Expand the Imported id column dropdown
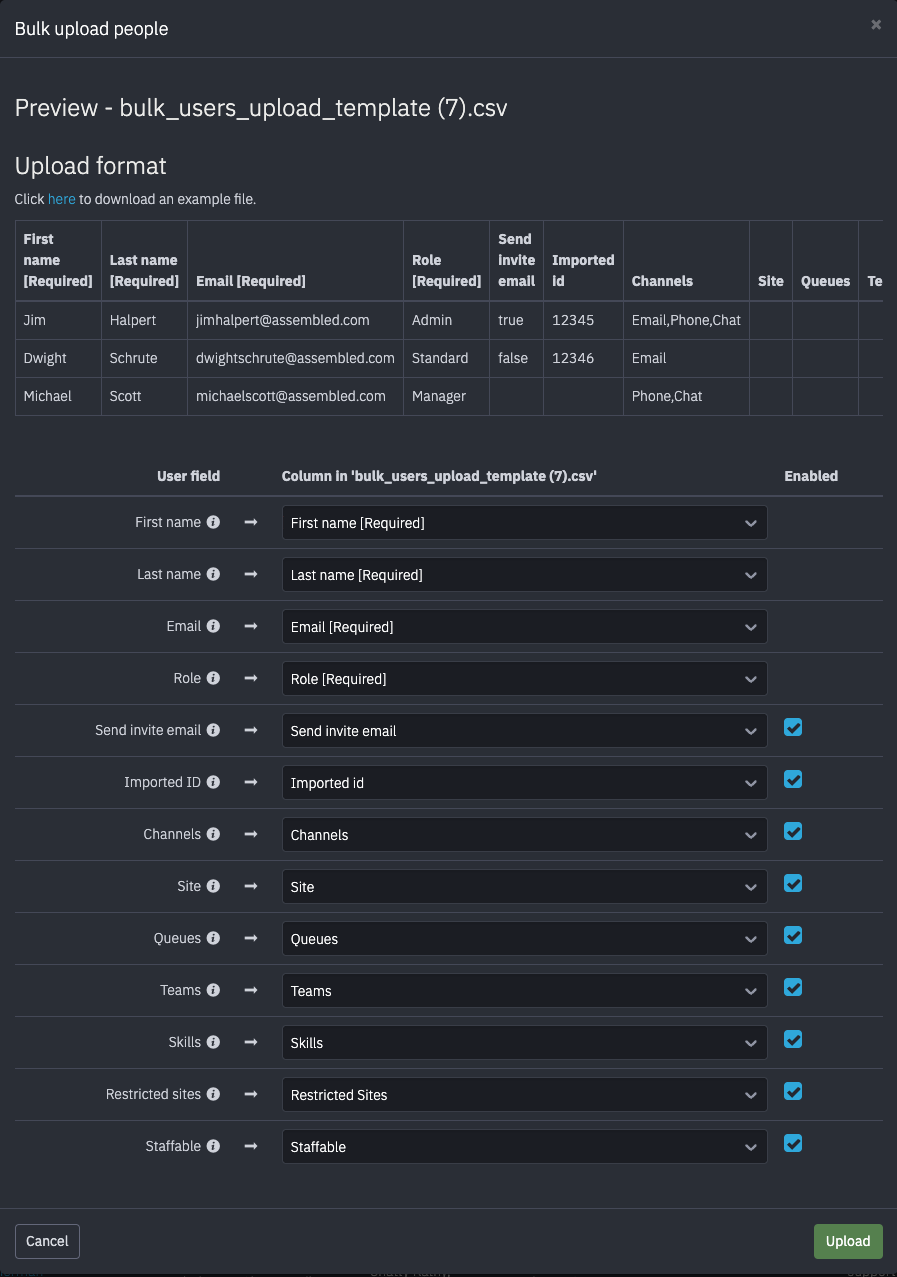The image size is (897, 1277). tap(525, 783)
